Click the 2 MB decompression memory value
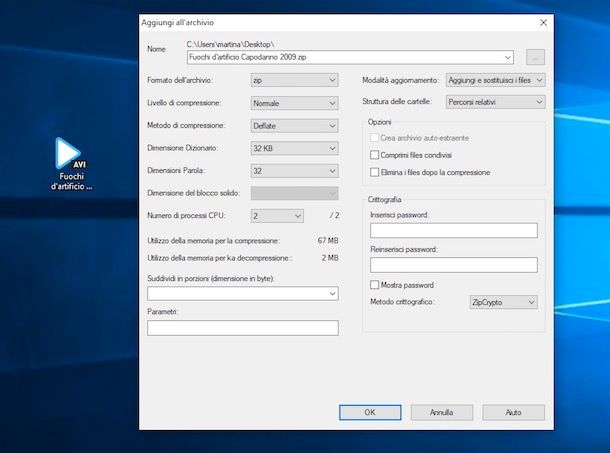The width and height of the screenshot is (610, 453). click(330, 258)
